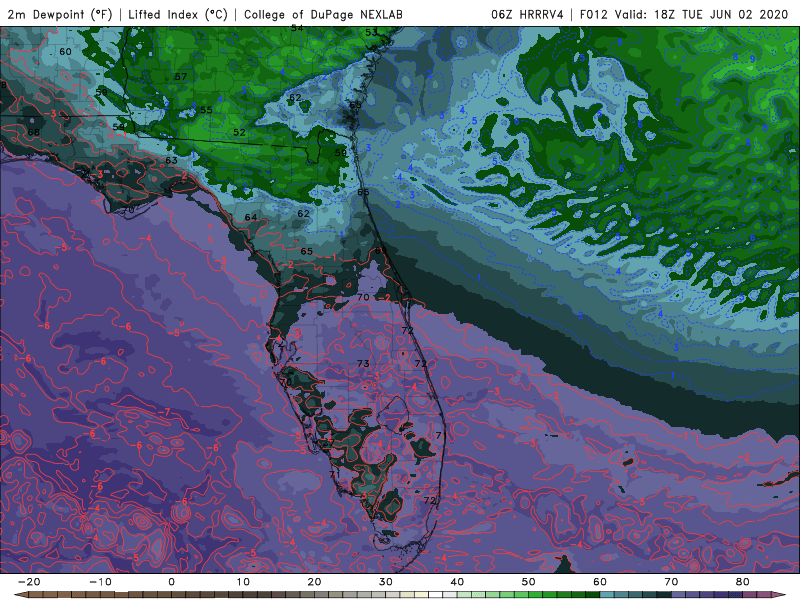This screenshot has height=600, width=800.
Task: Click the "55" dewpoint value on the map
Action: click(206, 110)
